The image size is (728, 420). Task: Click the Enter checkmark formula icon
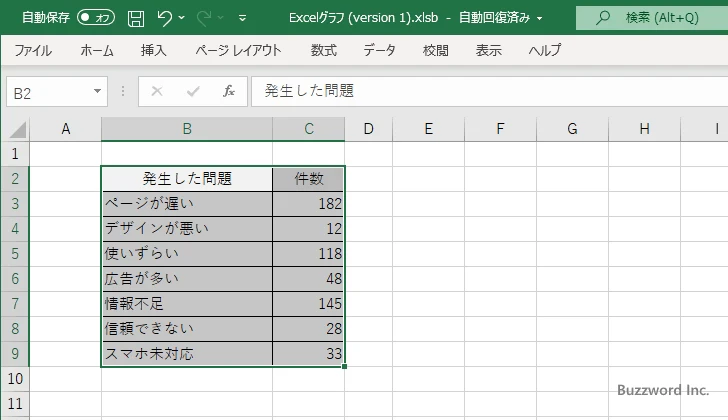pyautogui.click(x=193, y=91)
